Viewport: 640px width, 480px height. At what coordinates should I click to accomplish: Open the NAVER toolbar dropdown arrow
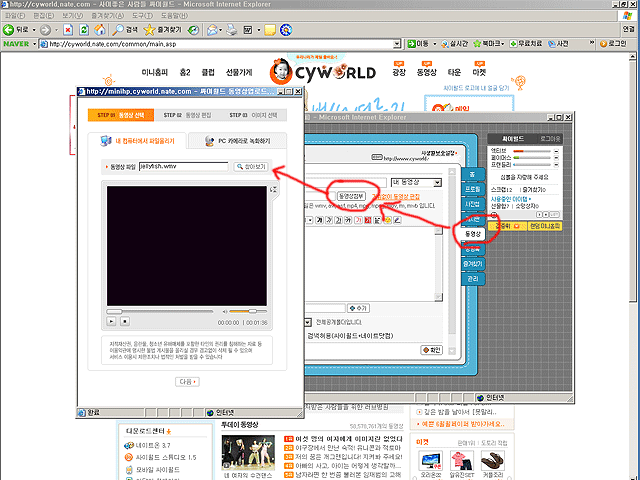[x=34, y=44]
